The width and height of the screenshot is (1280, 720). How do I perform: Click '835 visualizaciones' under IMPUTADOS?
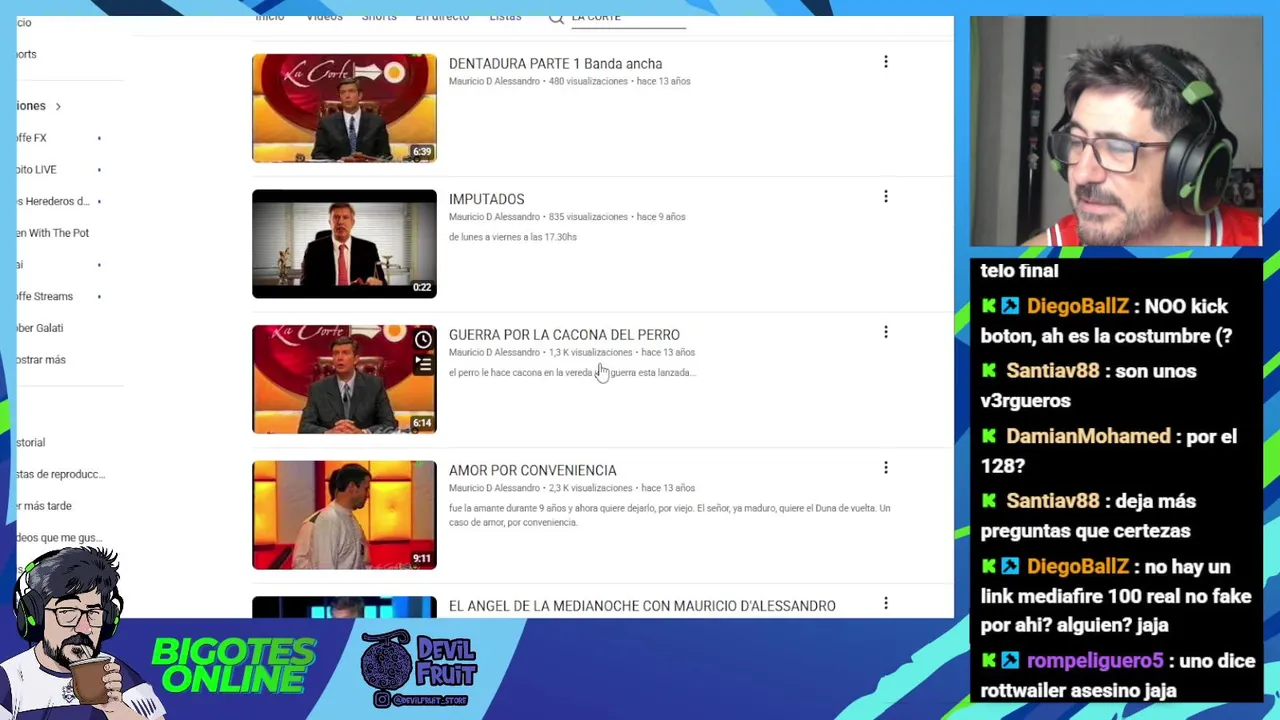[589, 217]
